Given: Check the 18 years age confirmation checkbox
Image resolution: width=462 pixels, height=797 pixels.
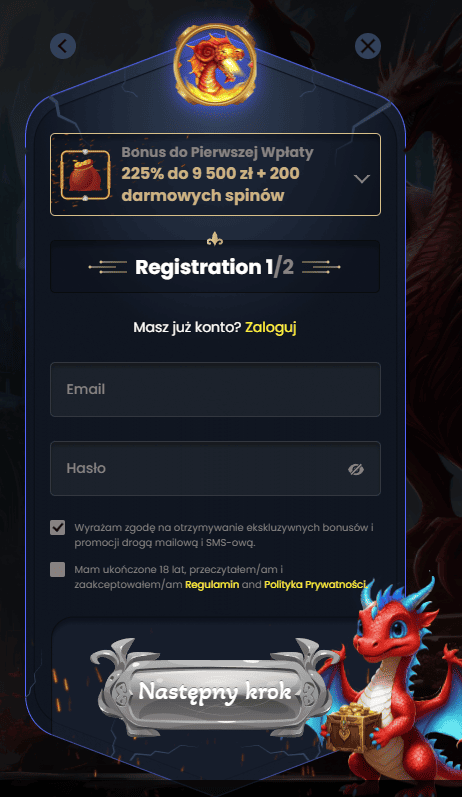Looking at the screenshot, I should (x=58, y=569).
